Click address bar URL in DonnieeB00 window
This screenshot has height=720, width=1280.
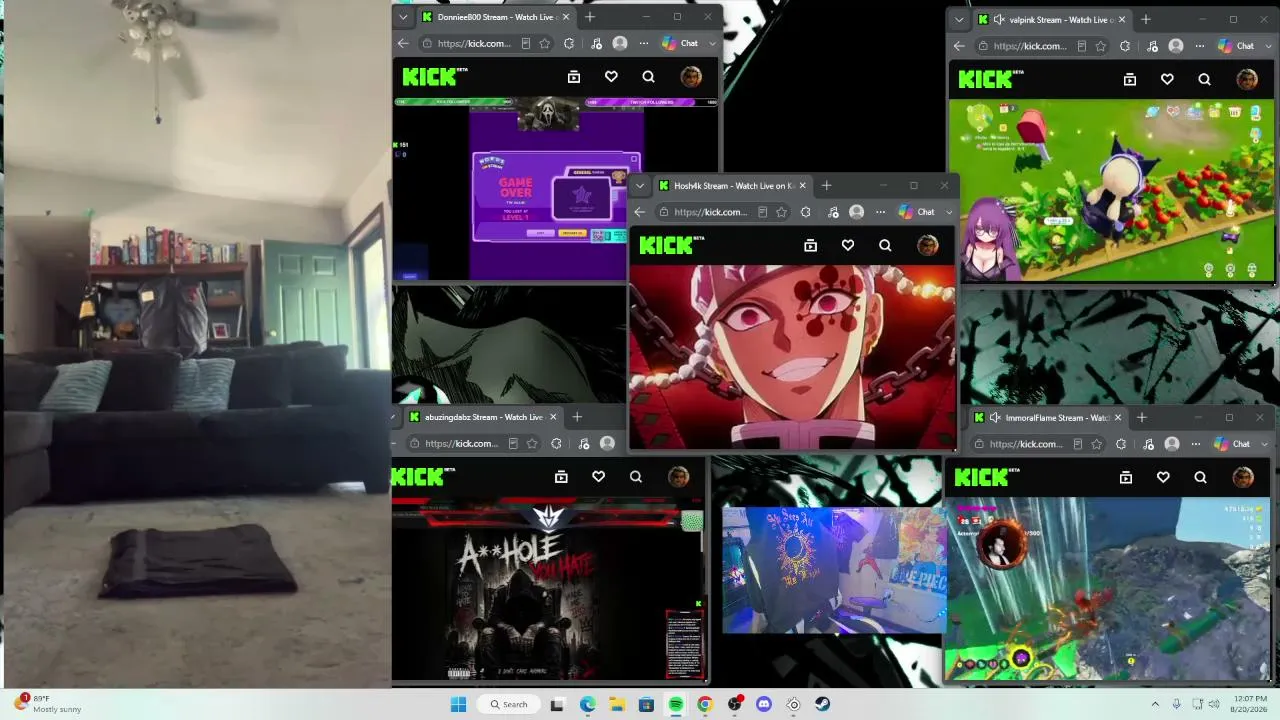tap(474, 44)
